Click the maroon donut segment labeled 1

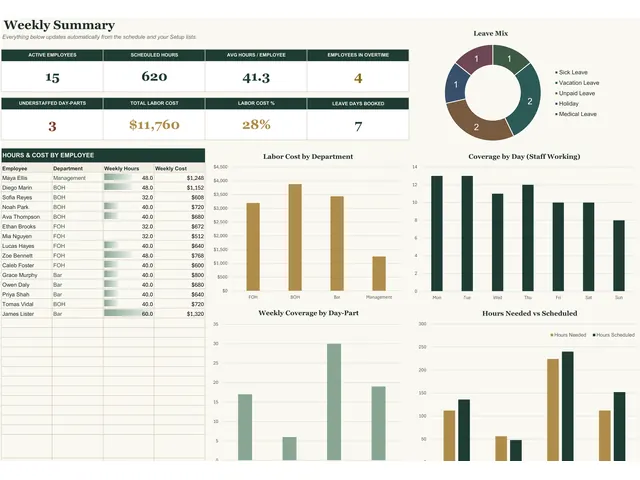pos(476,59)
